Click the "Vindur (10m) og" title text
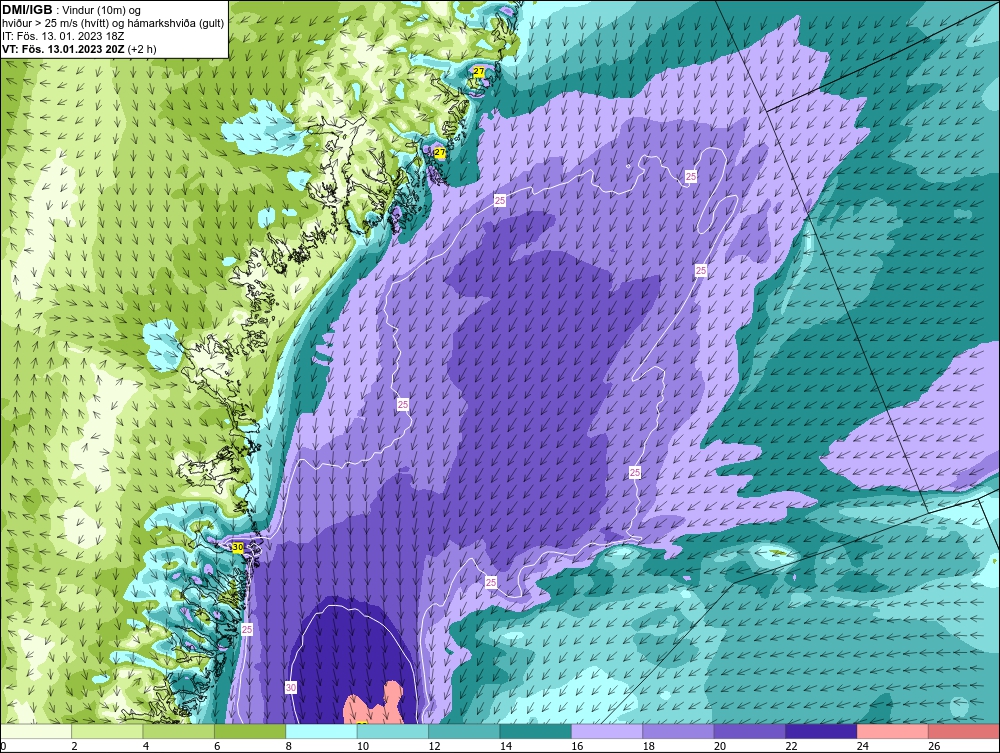 [102, 11]
